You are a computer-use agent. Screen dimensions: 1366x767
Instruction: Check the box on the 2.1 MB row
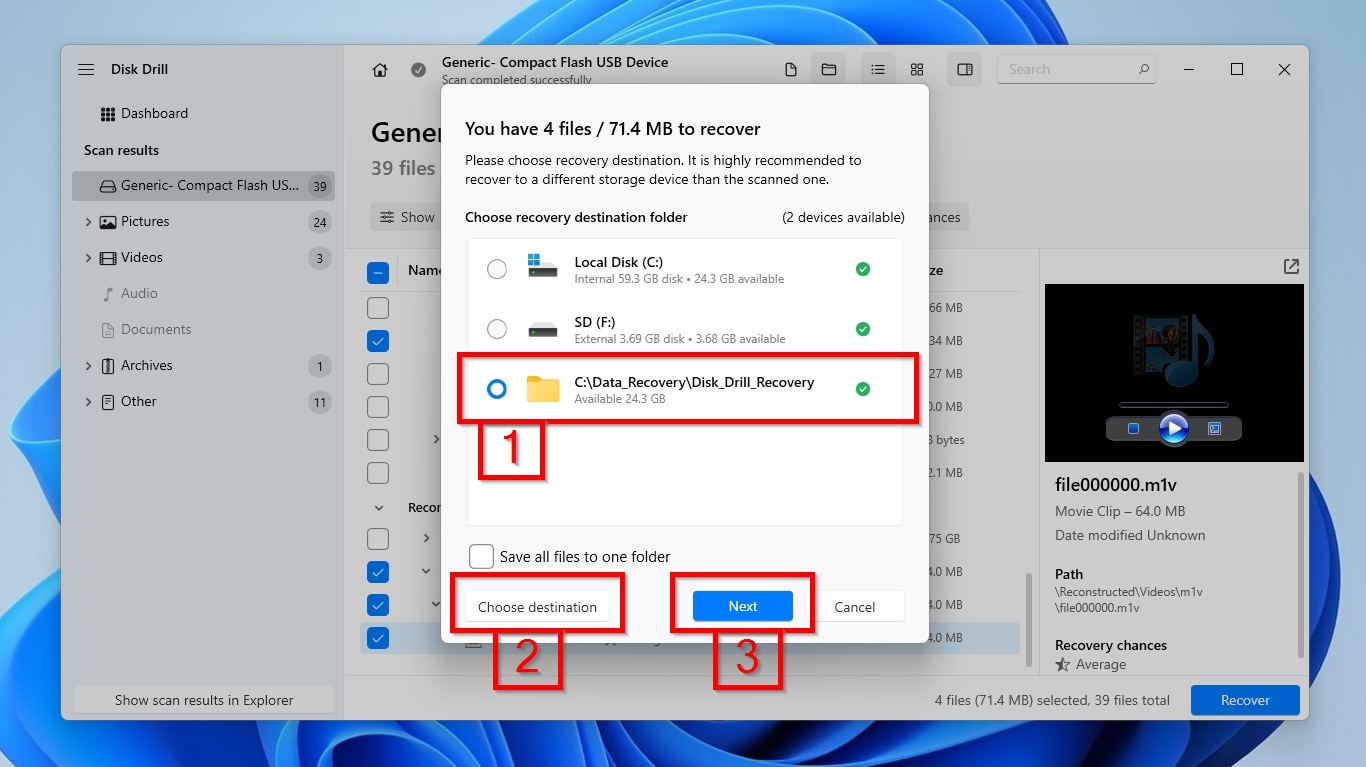pos(378,473)
